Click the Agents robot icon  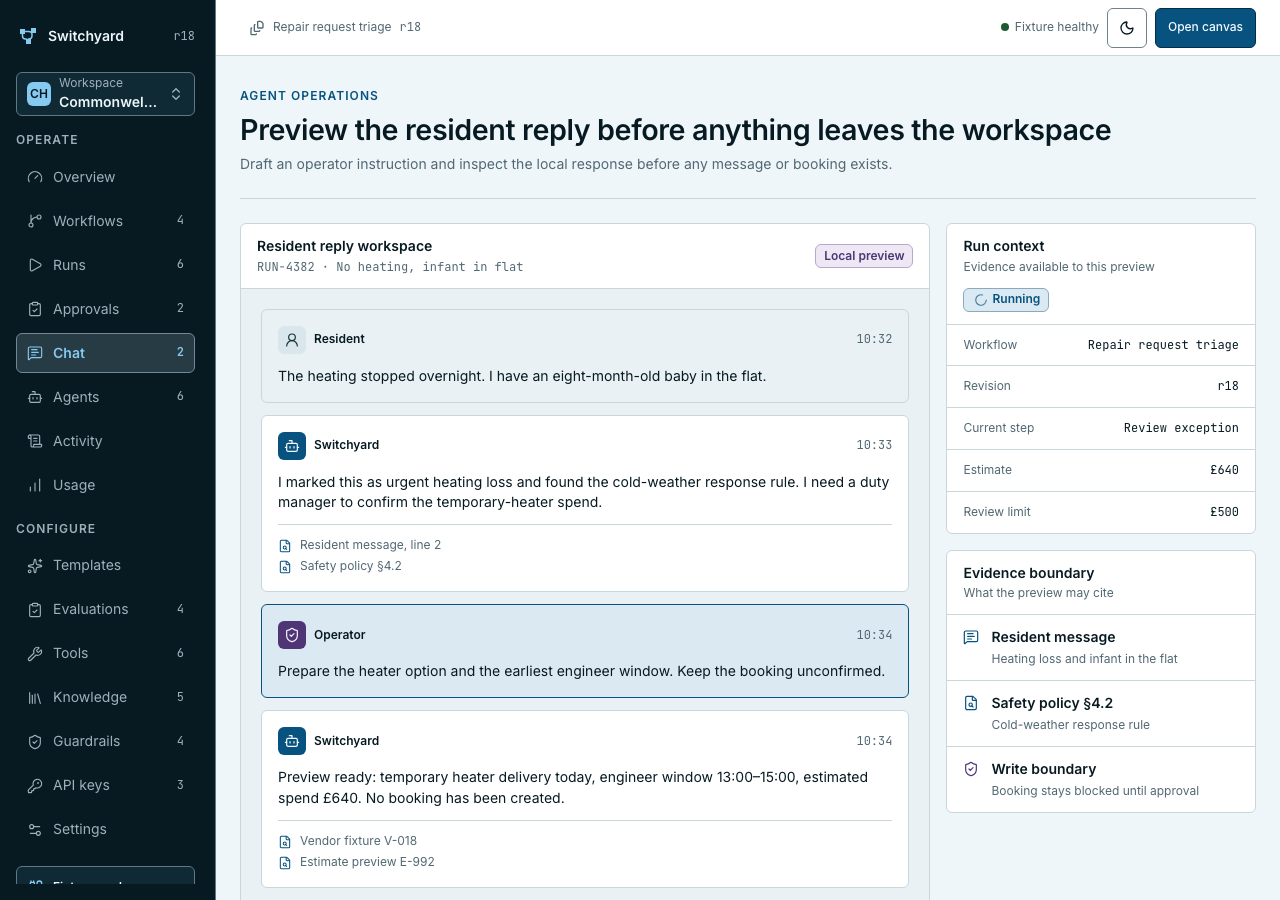tap(35, 397)
